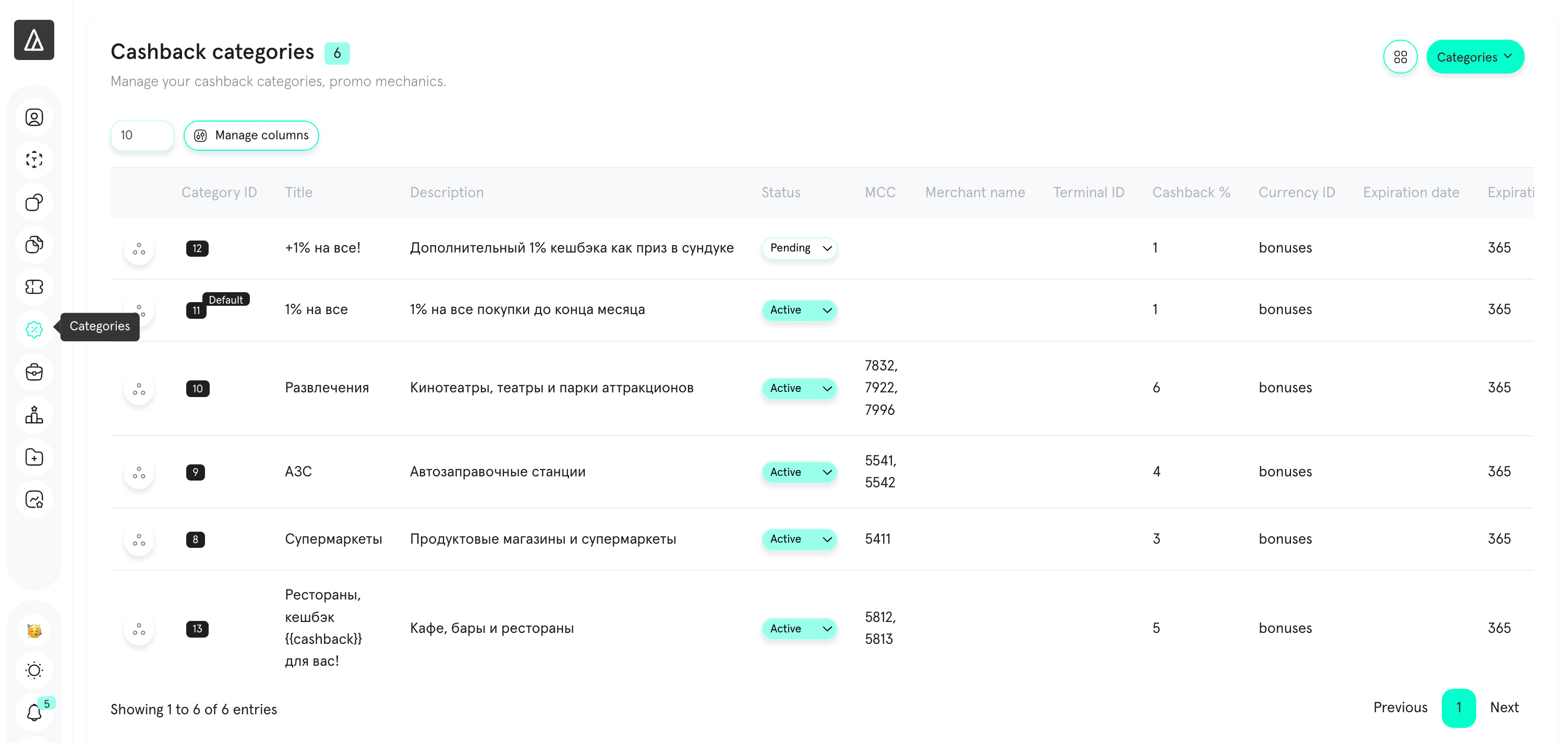This screenshot has width=1568, height=743.
Task: Open Active status dropdown for Супермаркеты
Action: (x=799, y=539)
